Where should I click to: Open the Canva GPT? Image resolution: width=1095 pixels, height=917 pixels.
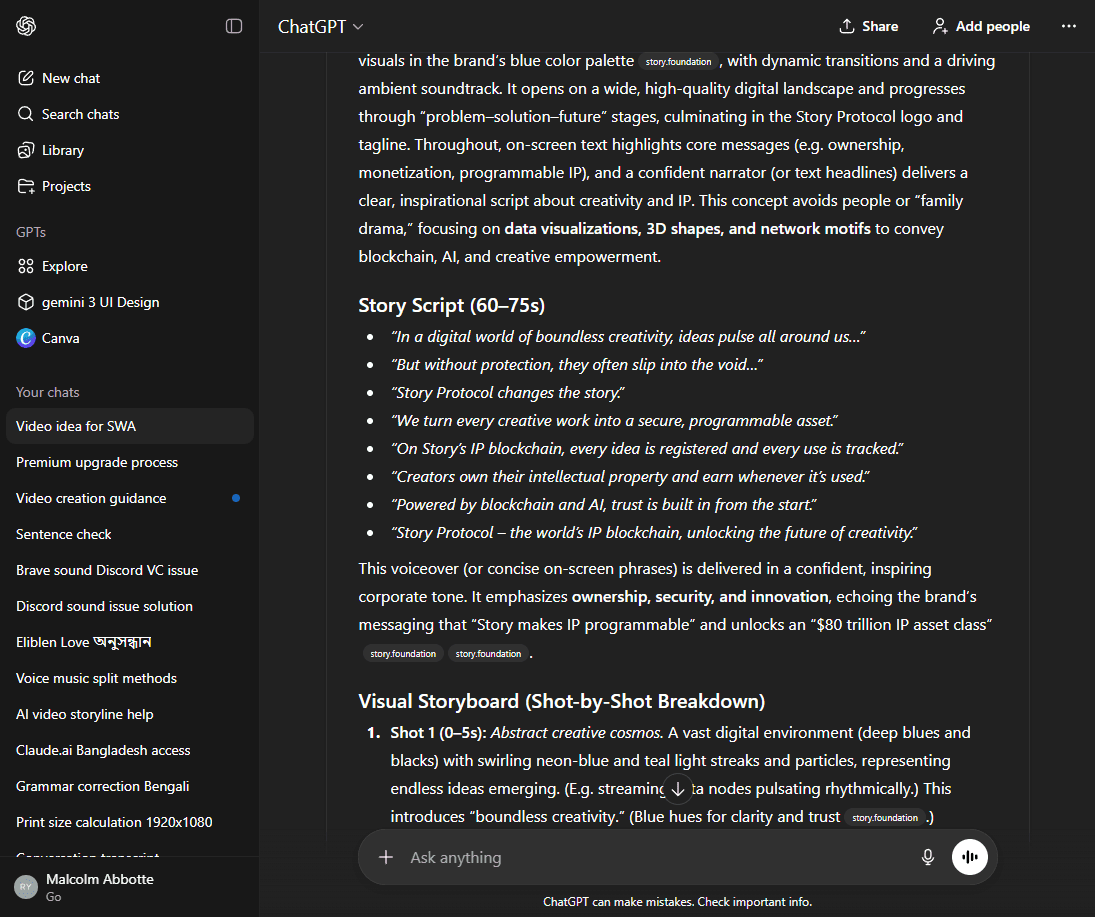pos(60,338)
